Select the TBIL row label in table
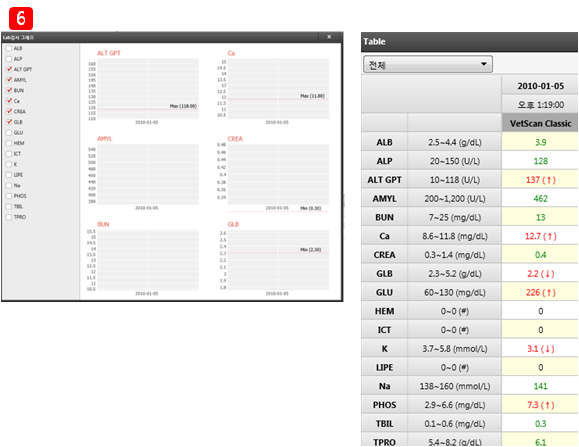 click(384, 424)
